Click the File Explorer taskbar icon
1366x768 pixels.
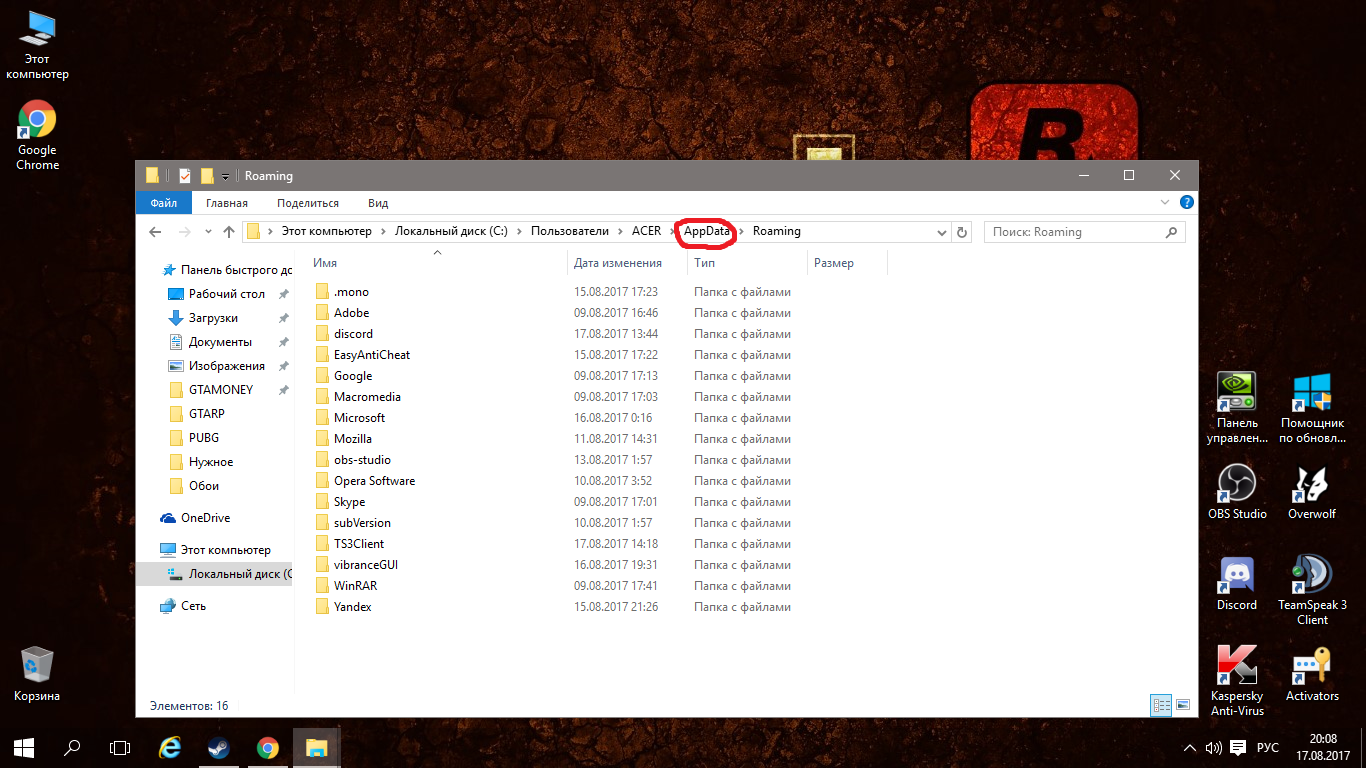[316, 747]
